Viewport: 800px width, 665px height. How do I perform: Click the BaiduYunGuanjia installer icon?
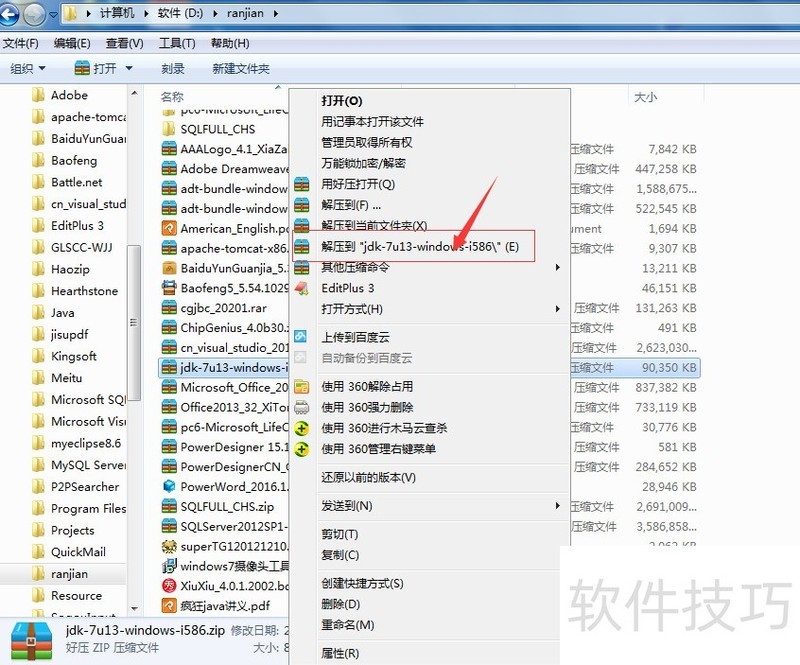pyautogui.click(x=169, y=268)
